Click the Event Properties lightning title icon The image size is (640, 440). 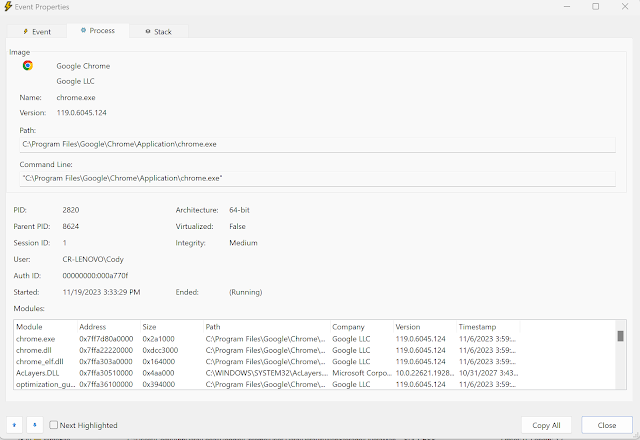(x=8, y=7)
